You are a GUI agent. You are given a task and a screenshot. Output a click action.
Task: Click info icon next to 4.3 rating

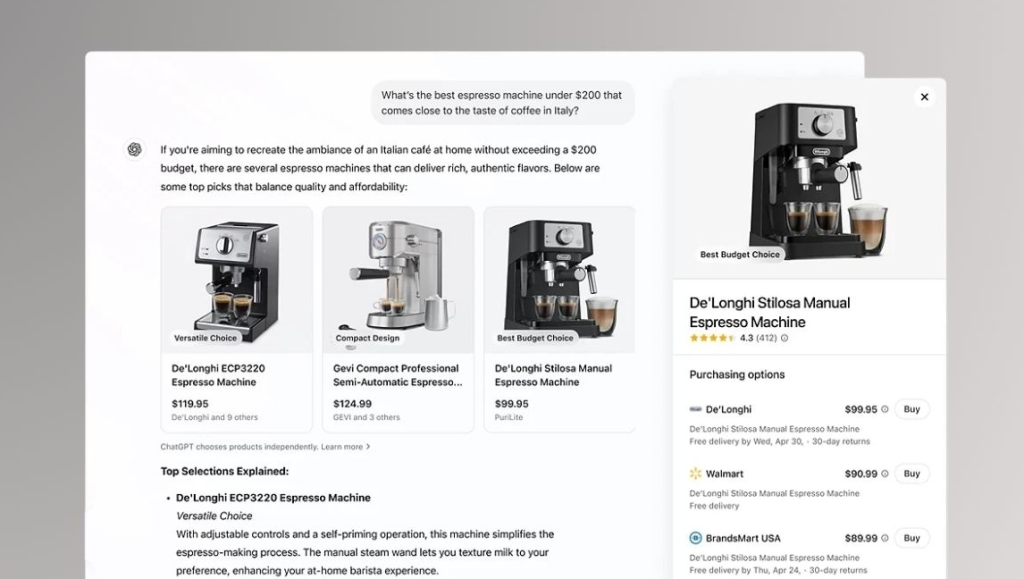[784, 338]
